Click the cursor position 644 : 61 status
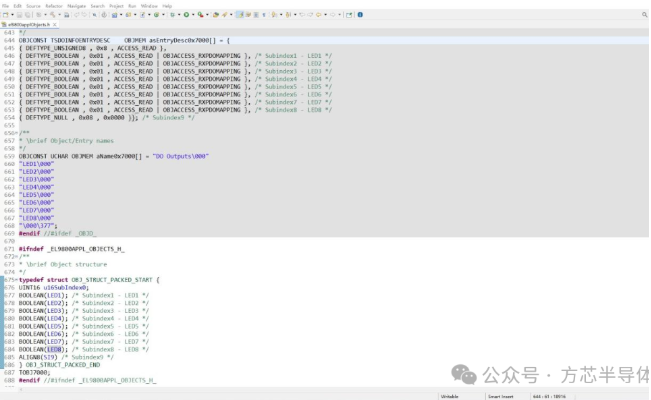Screen dimensions: 651x400 pyautogui.click(x=549, y=396)
